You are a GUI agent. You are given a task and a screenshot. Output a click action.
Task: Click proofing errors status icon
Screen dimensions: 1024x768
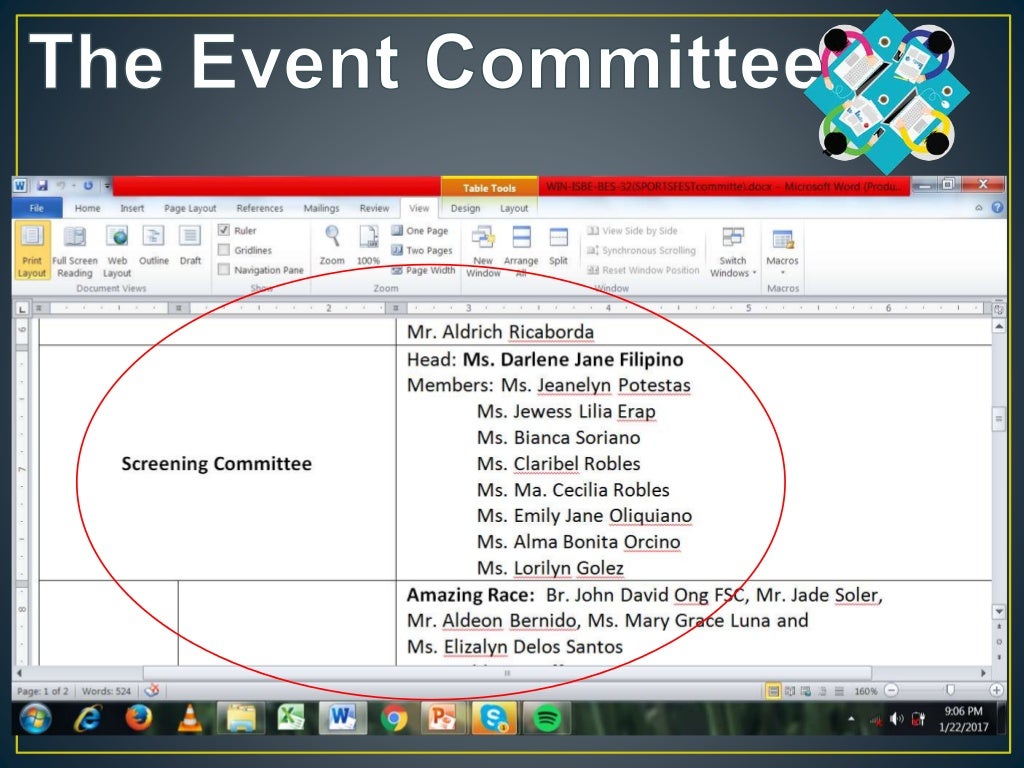(152, 690)
